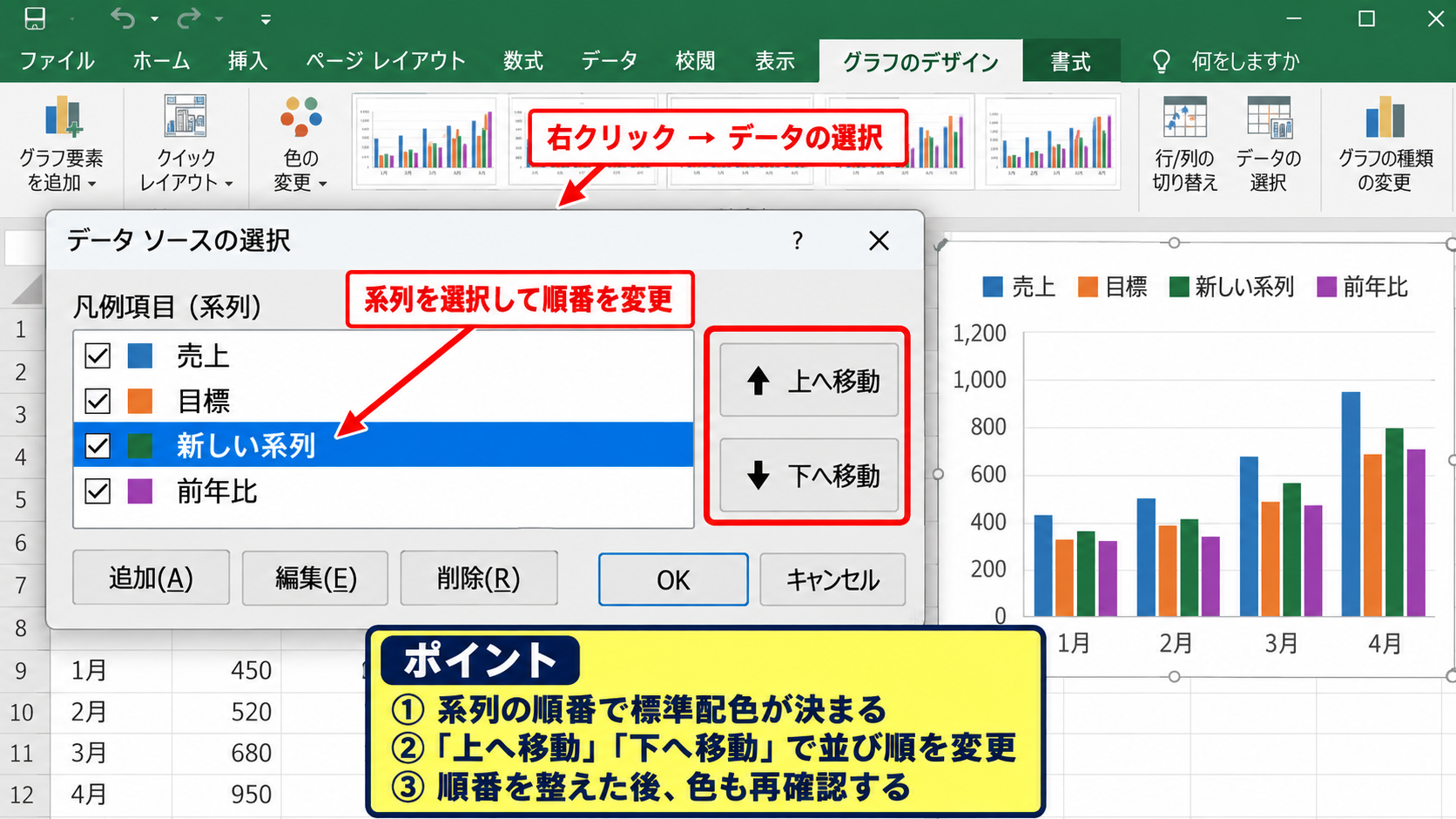
Task: Uncheck the 売上 series checkbox
Action: pos(98,355)
